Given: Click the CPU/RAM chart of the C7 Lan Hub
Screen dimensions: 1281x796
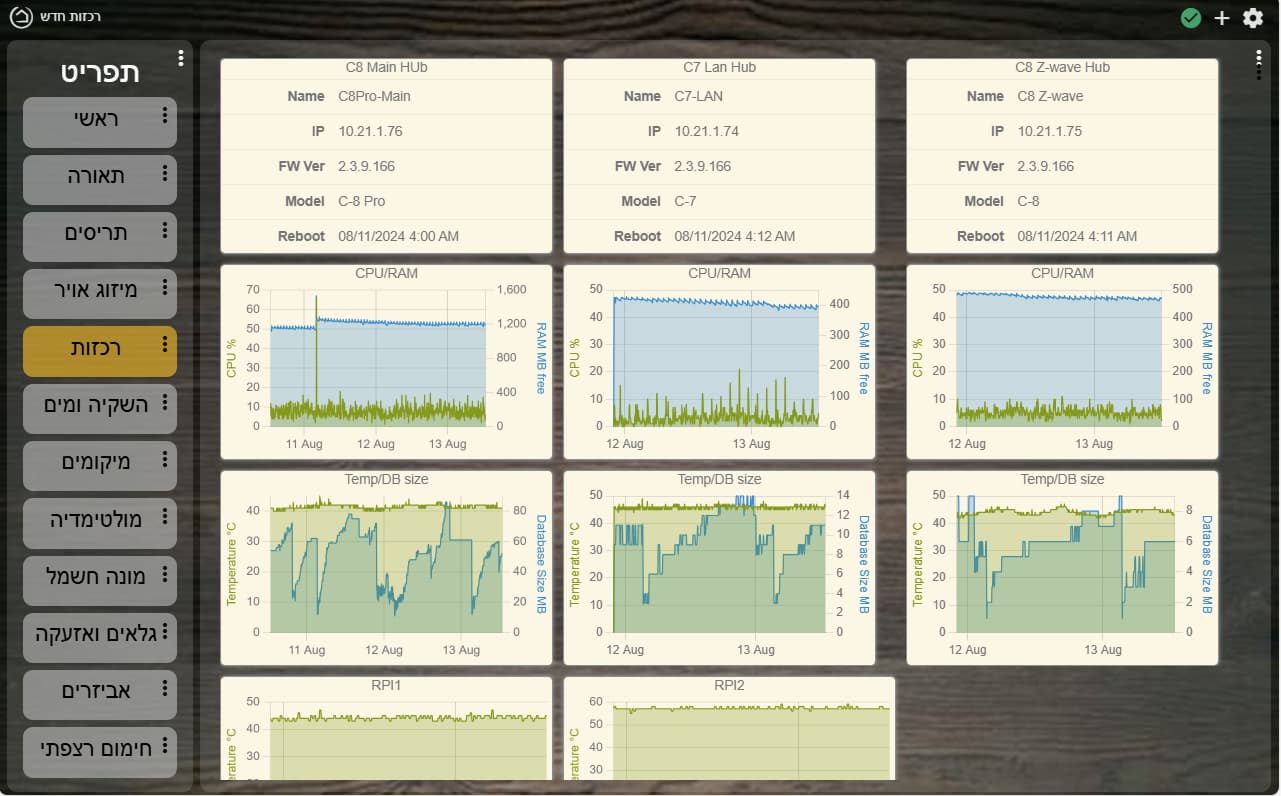Looking at the screenshot, I should pos(718,360).
